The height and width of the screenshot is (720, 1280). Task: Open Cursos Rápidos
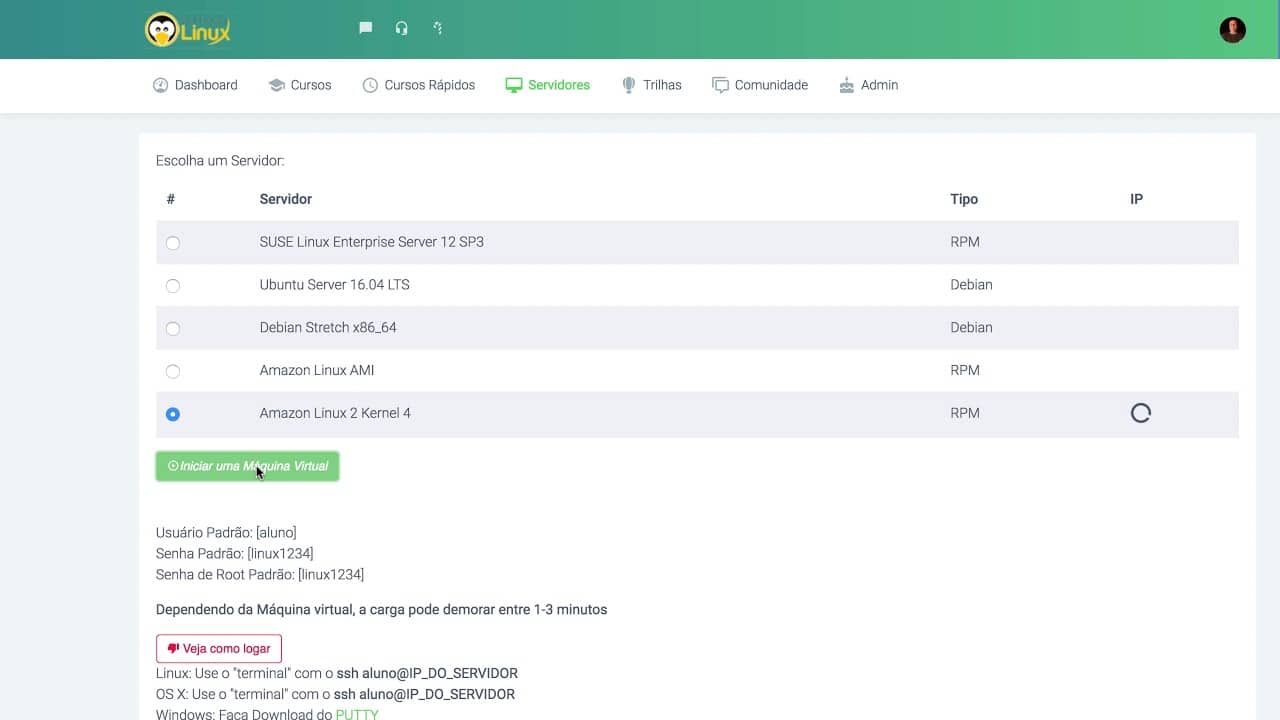point(418,85)
